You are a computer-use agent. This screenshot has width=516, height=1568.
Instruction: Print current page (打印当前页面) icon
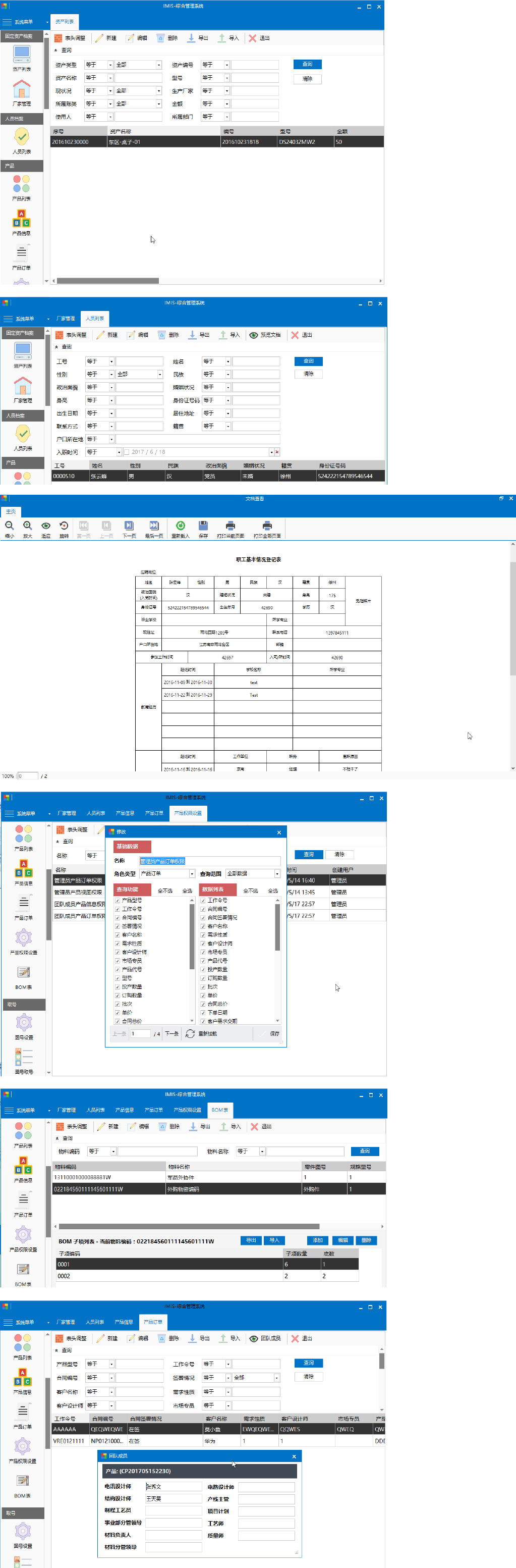230,526
